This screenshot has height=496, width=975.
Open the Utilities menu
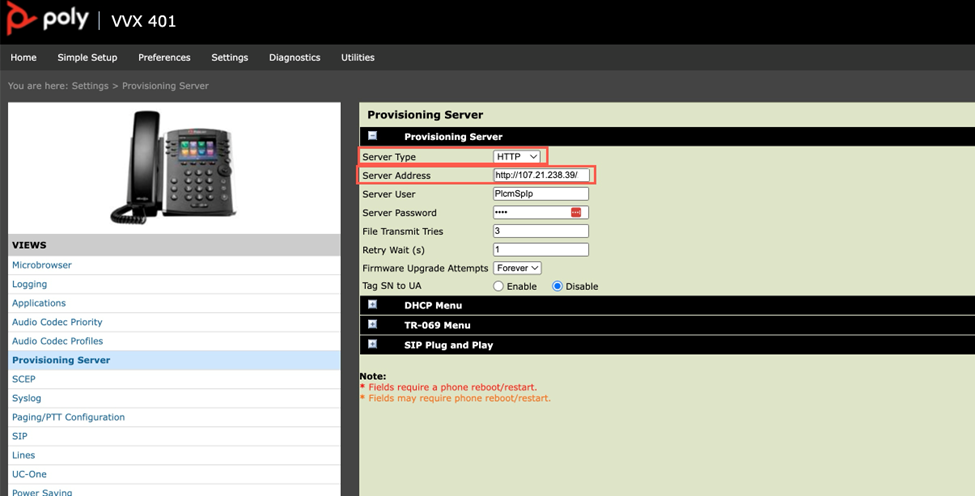[x=358, y=57]
